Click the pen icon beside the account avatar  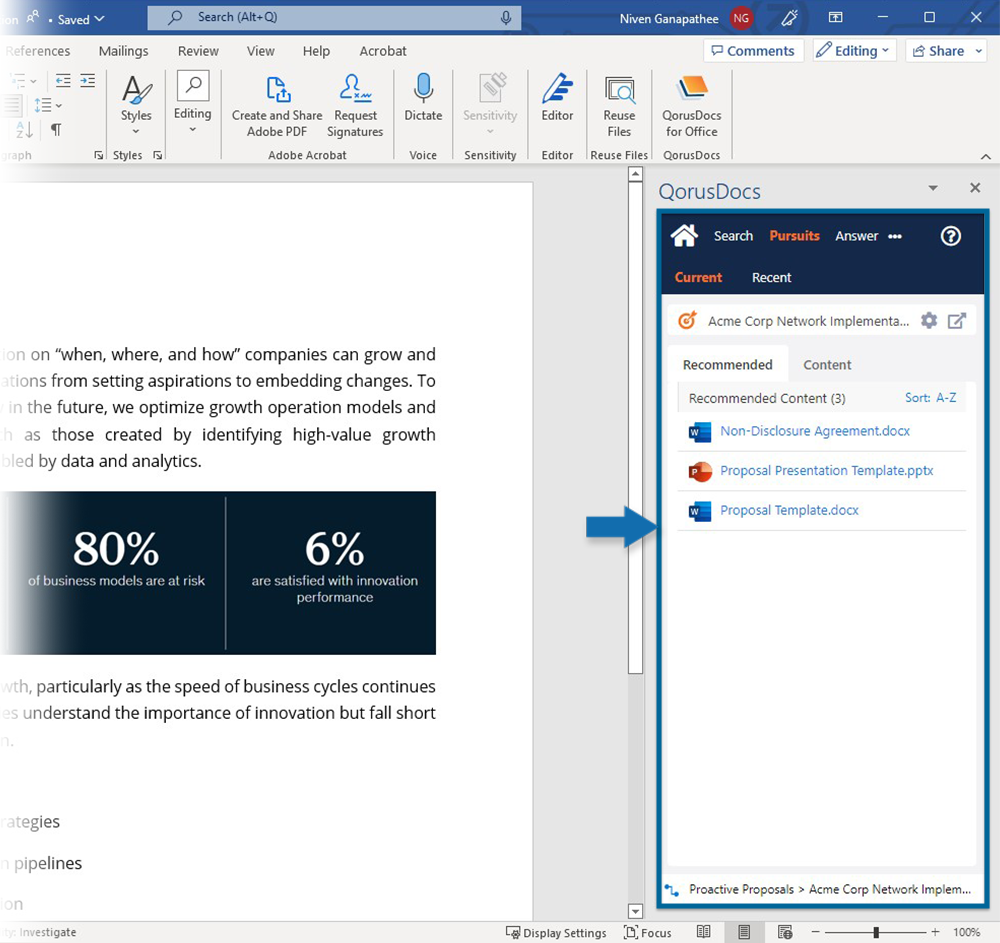pos(790,18)
